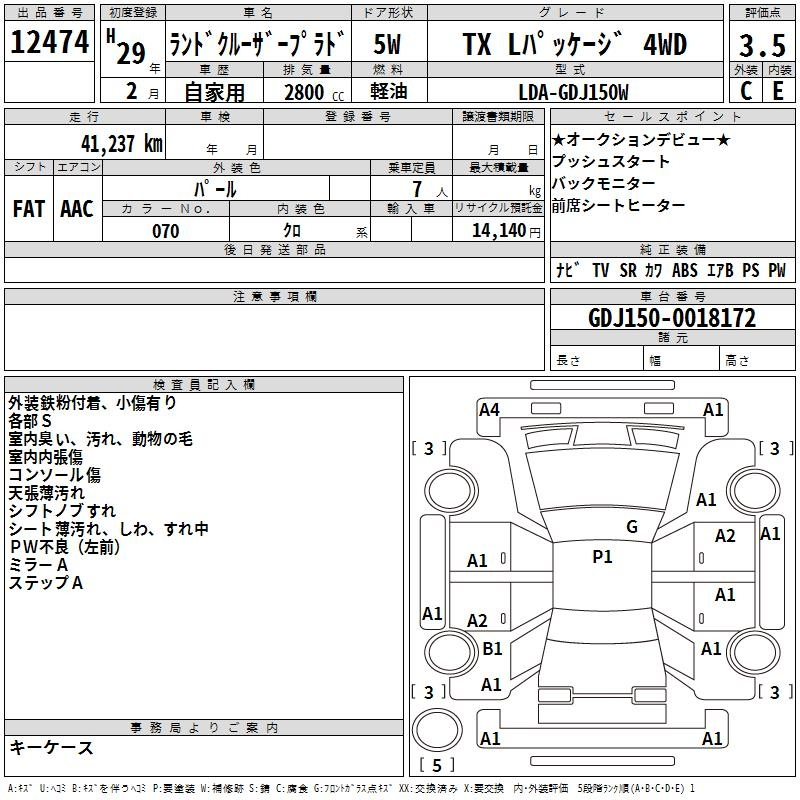Click chassis number GDJ150-0018172
The height and width of the screenshot is (800, 800).
point(672,319)
